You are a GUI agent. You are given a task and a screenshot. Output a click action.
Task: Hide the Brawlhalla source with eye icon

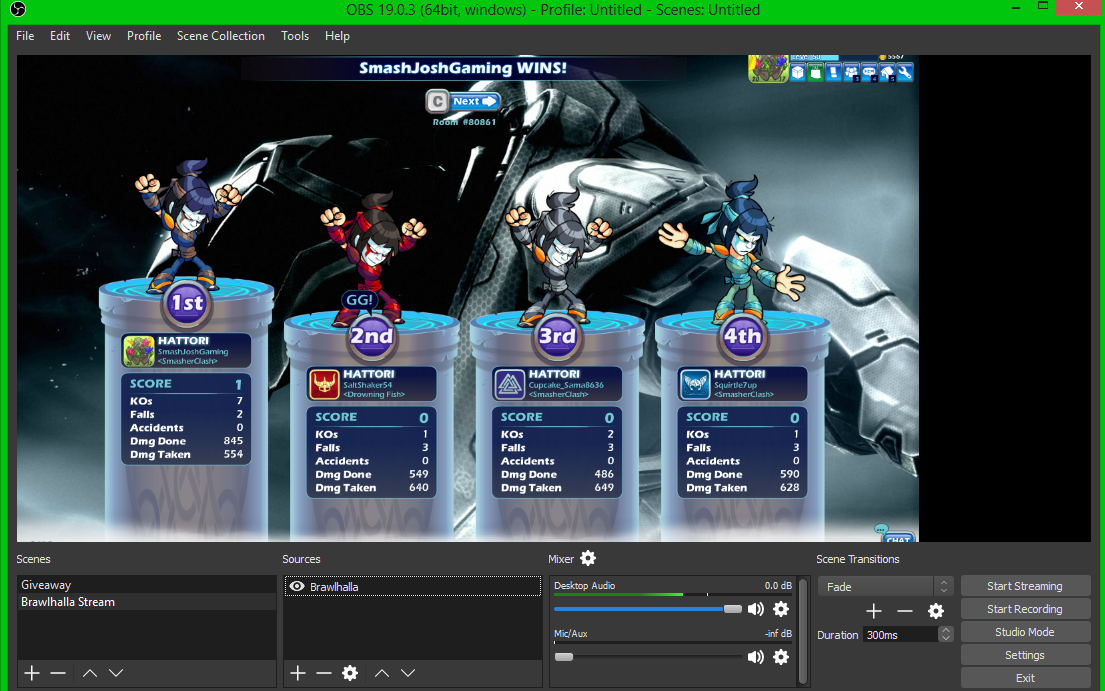tap(297, 587)
